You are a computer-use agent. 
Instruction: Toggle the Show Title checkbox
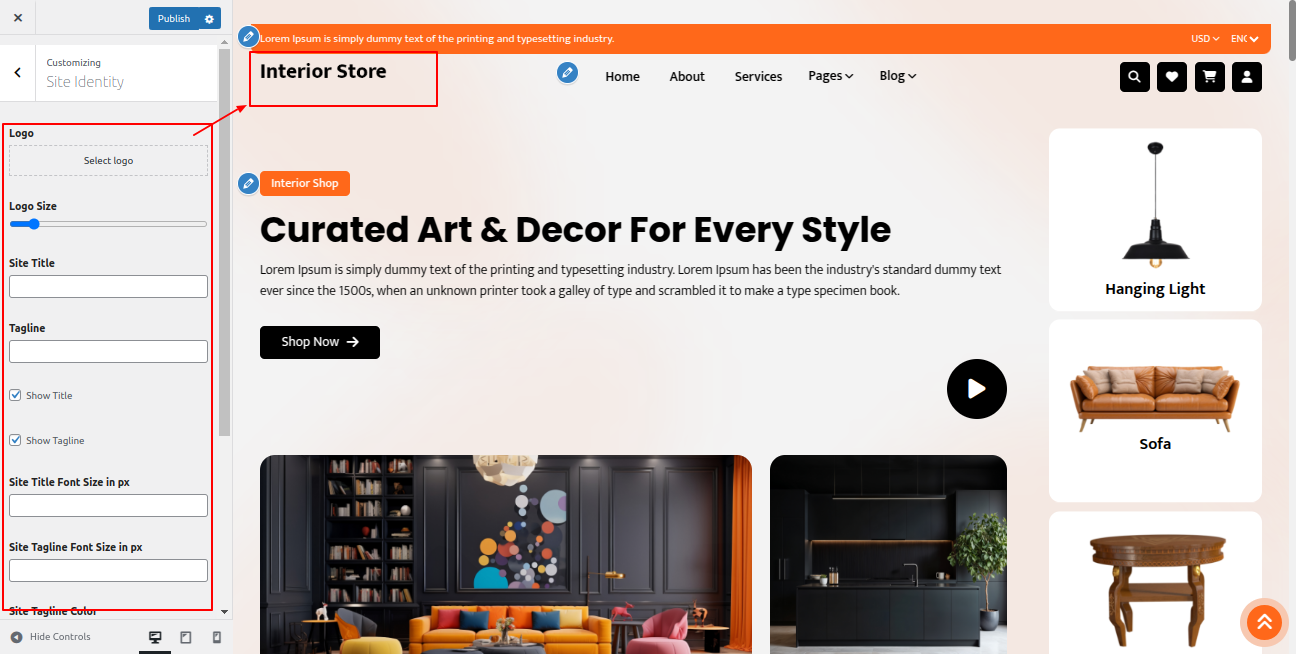click(15, 395)
